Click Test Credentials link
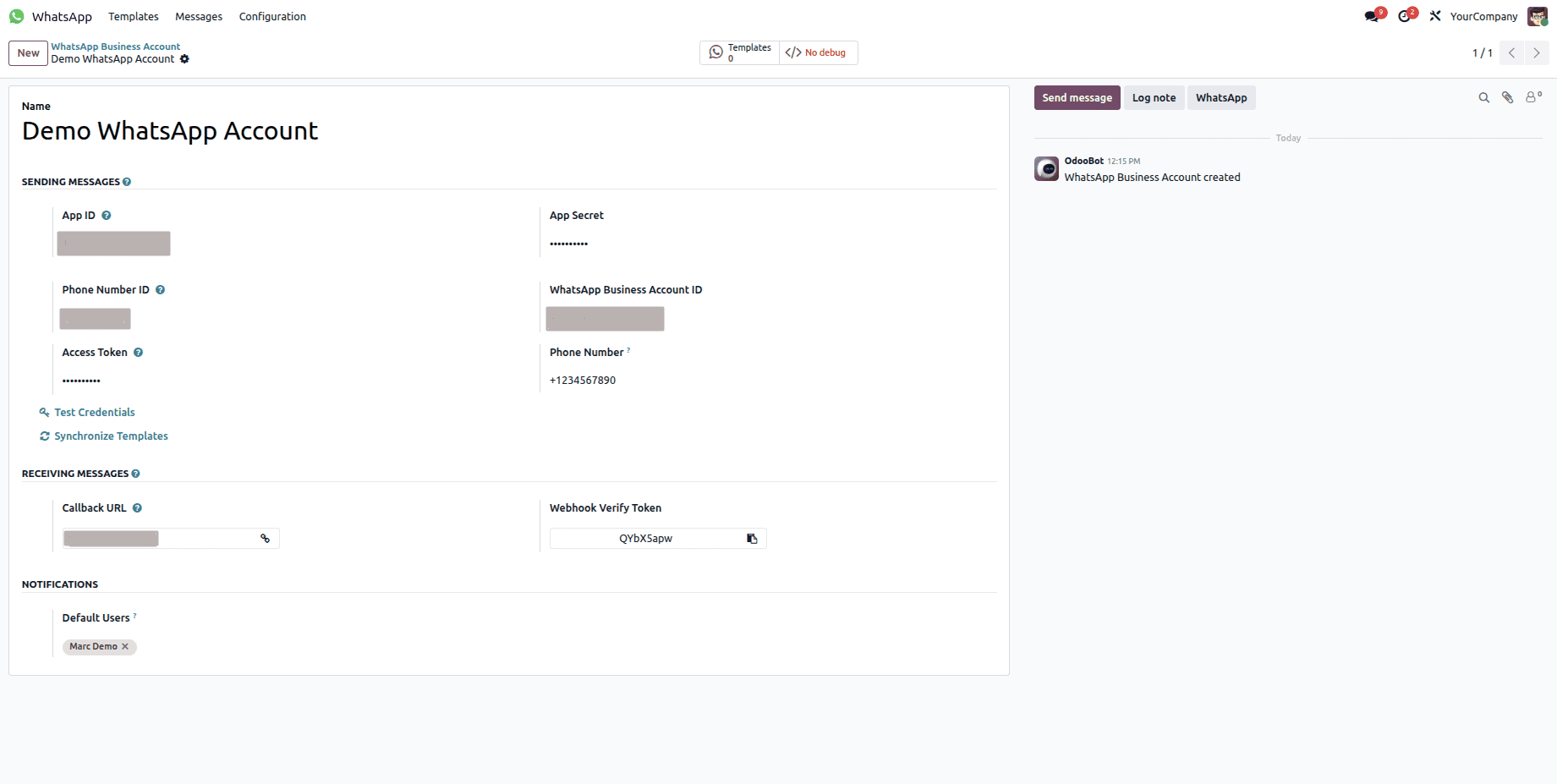This screenshot has height=784, width=1557. tap(87, 413)
